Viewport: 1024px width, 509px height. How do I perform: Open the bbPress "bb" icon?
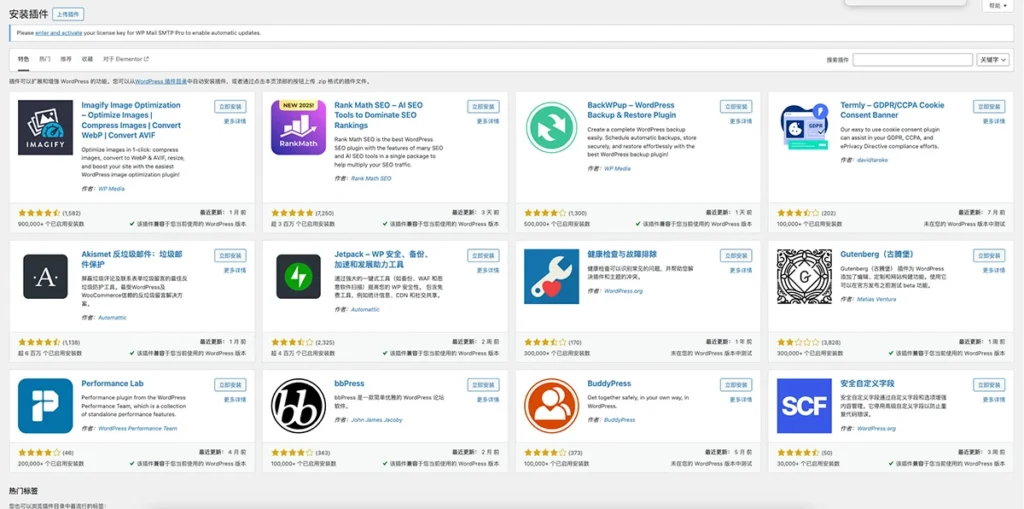click(x=298, y=406)
